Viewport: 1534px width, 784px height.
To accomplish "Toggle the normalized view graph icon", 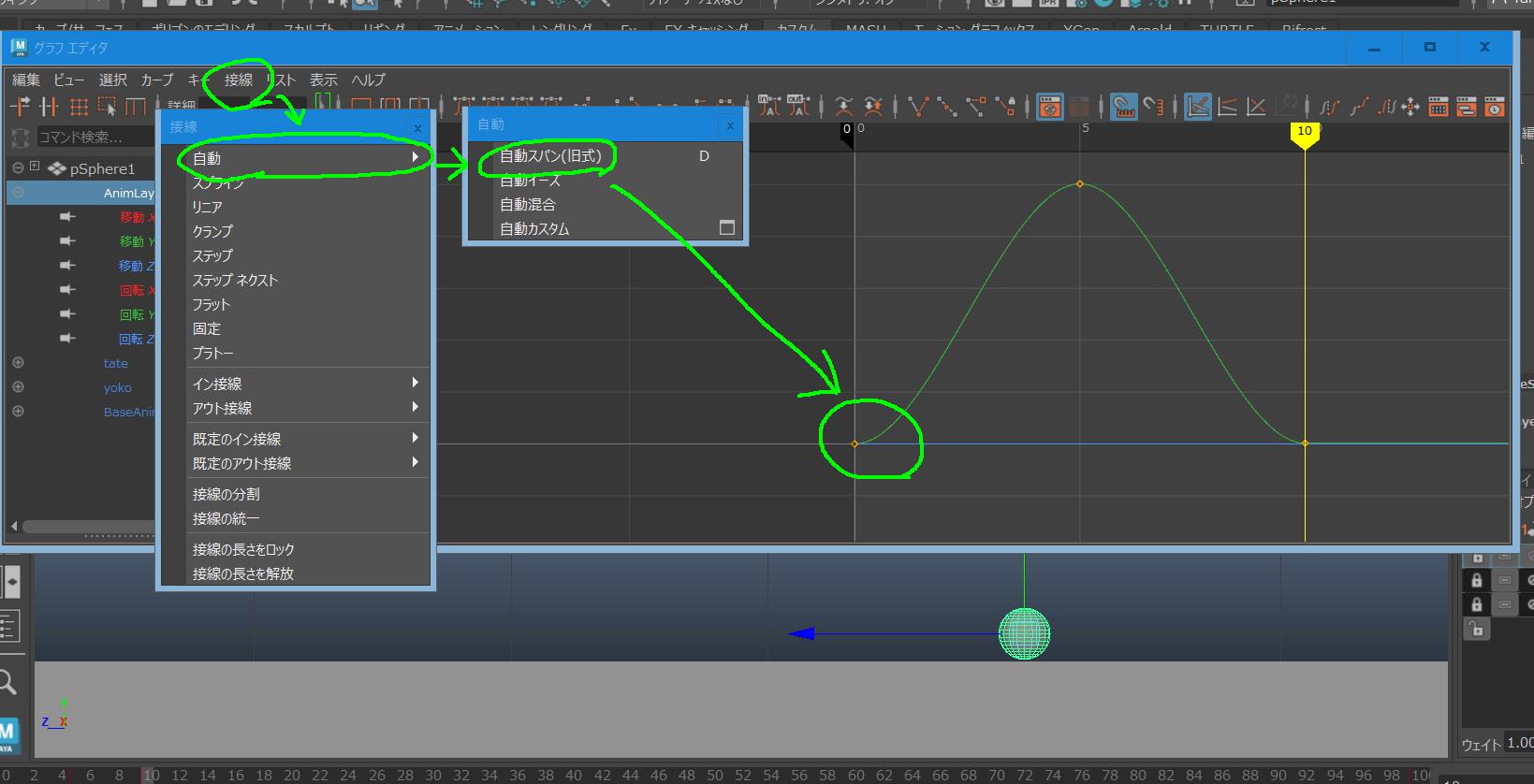I will (1256, 107).
